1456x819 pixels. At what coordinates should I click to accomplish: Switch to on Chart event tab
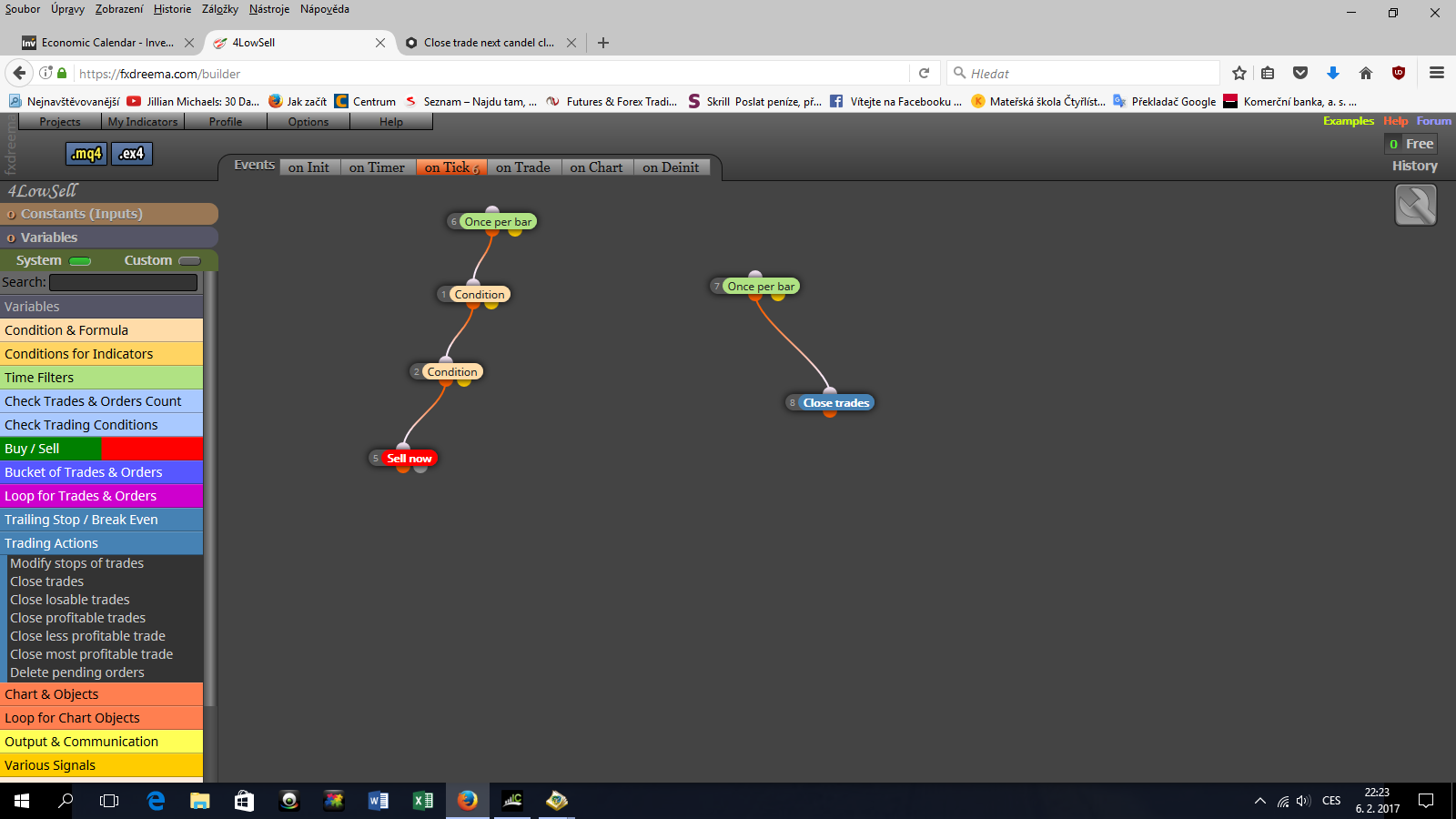[596, 167]
